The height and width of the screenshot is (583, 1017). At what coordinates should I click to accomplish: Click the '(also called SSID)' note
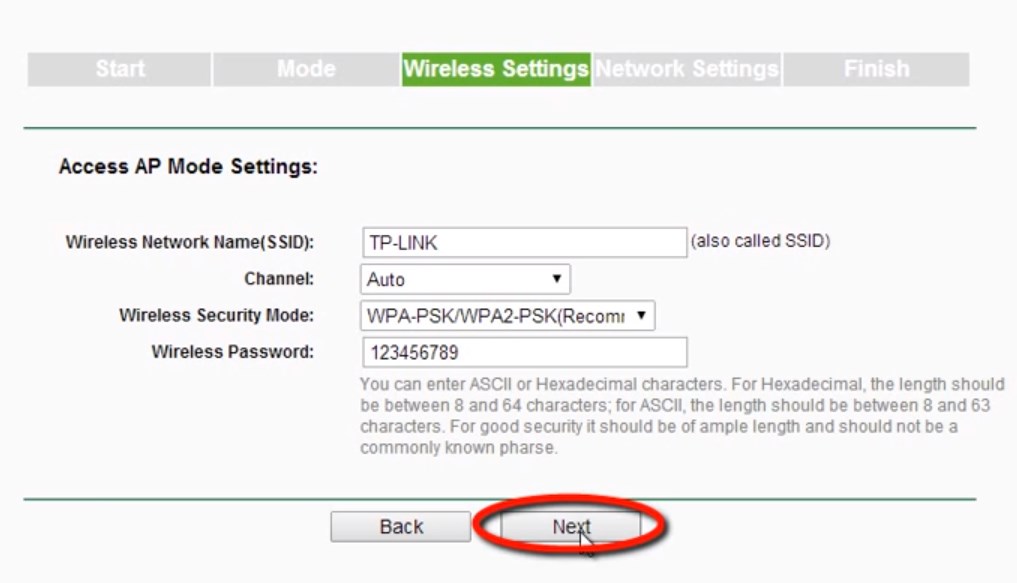coord(760,241)
